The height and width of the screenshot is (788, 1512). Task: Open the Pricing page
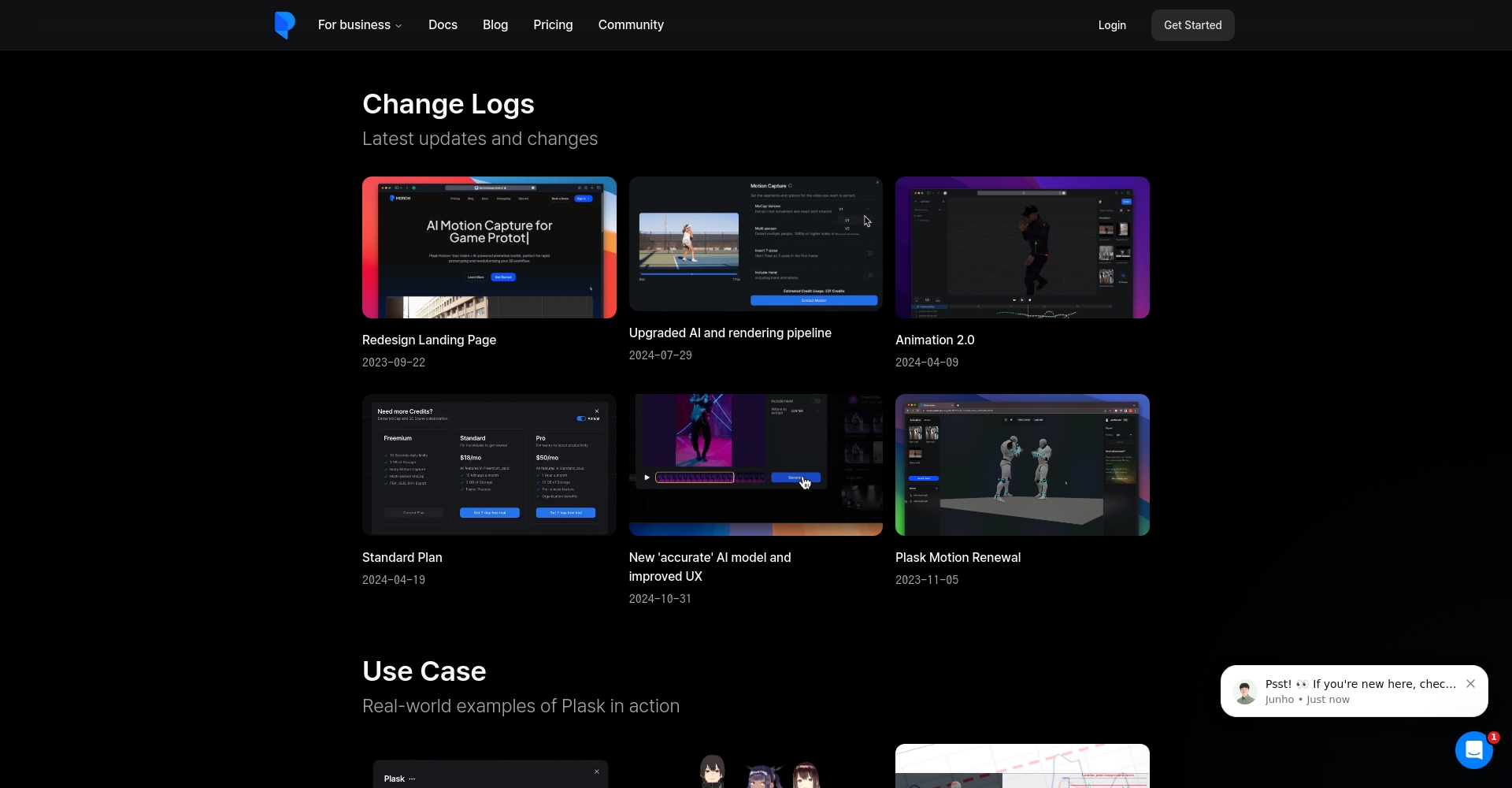[x=553, y=25]
